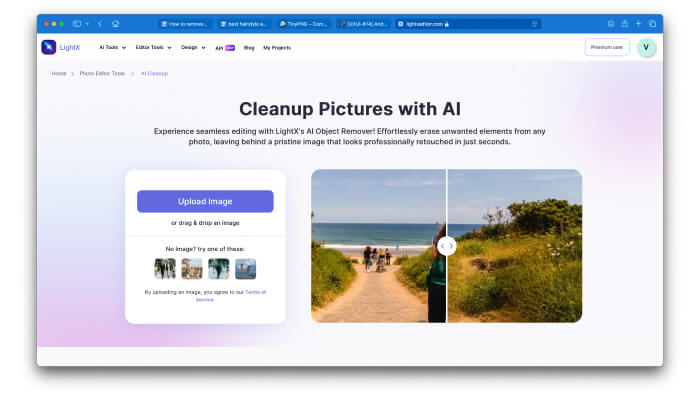Open the sidebar dropdown chevron in Safari

(87, 24)
